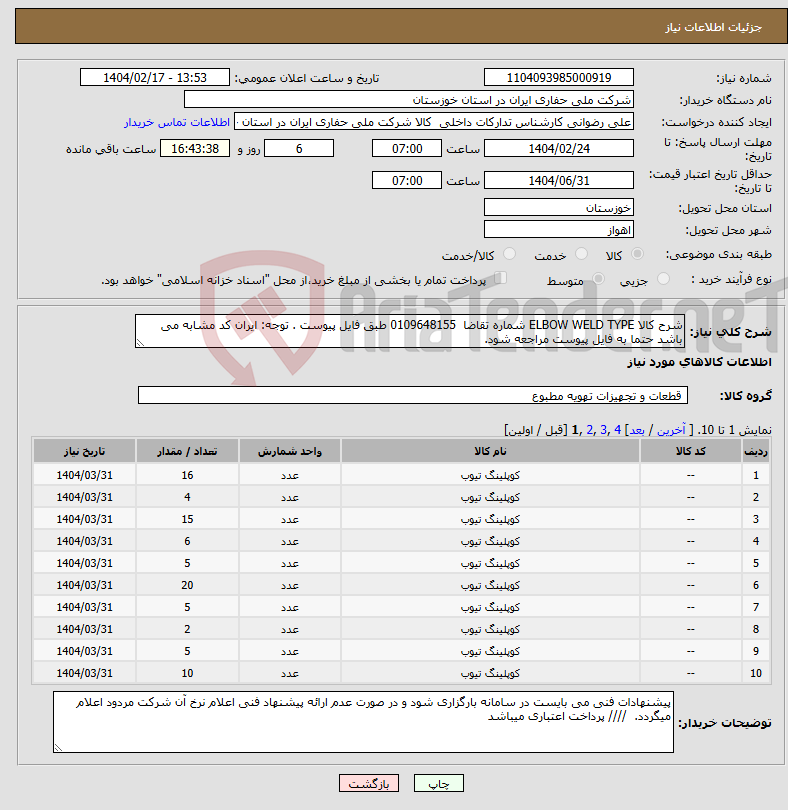
Task: Select the کالا radio button
Action: pyautogui.click(x=638, y=254)
